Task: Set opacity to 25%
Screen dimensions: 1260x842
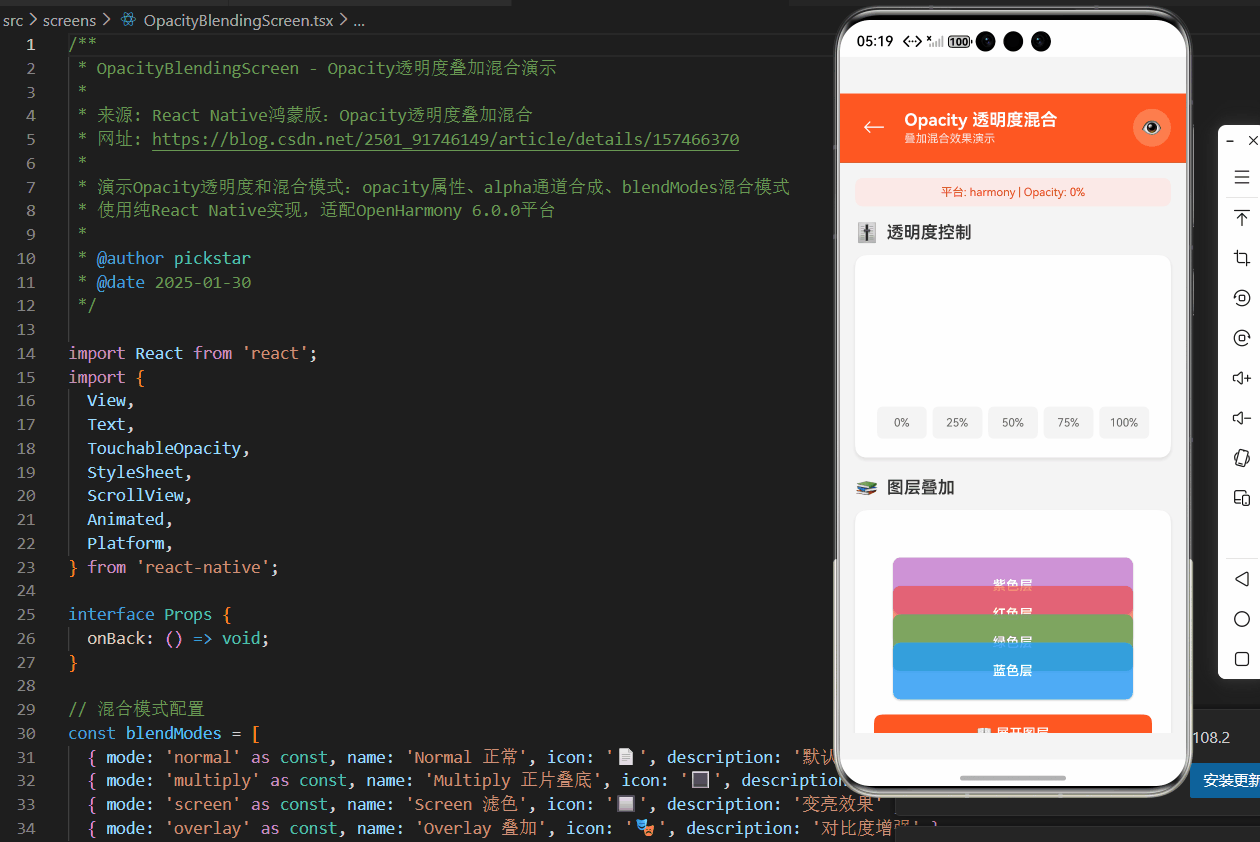Action: tap(957, 423)
